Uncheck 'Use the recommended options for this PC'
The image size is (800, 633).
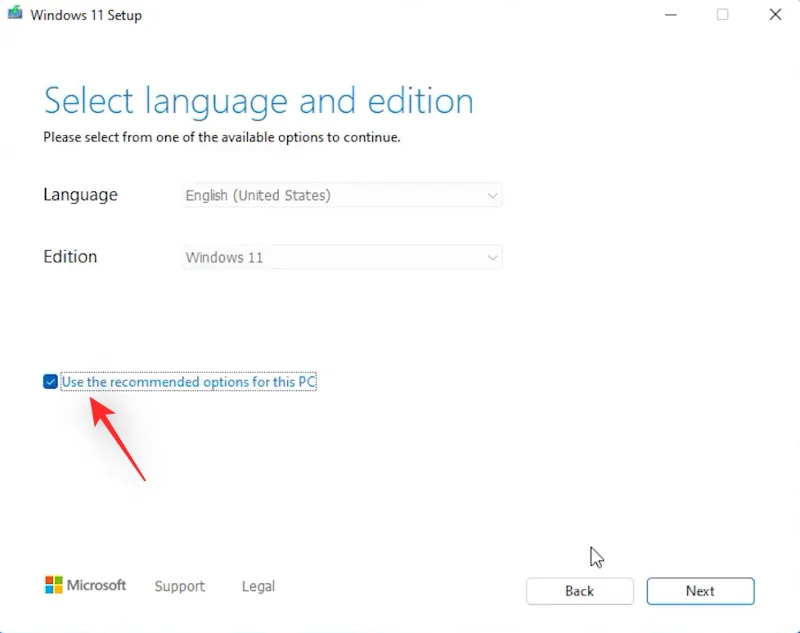coord(50,381)
